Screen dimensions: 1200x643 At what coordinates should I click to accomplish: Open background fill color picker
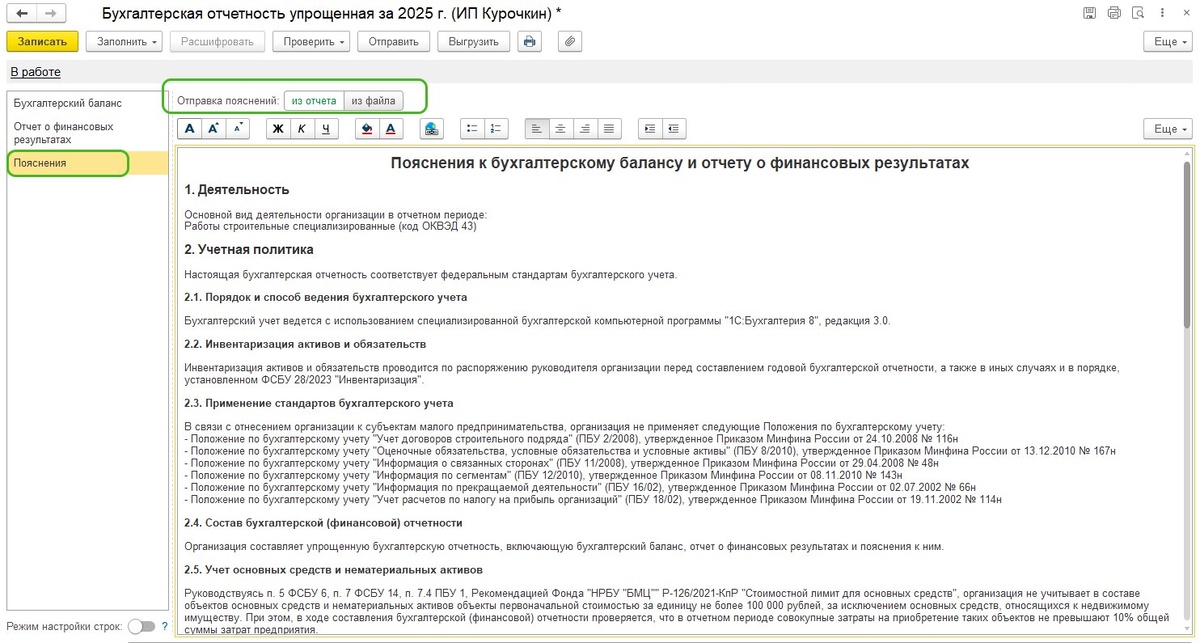pos(367,129)
